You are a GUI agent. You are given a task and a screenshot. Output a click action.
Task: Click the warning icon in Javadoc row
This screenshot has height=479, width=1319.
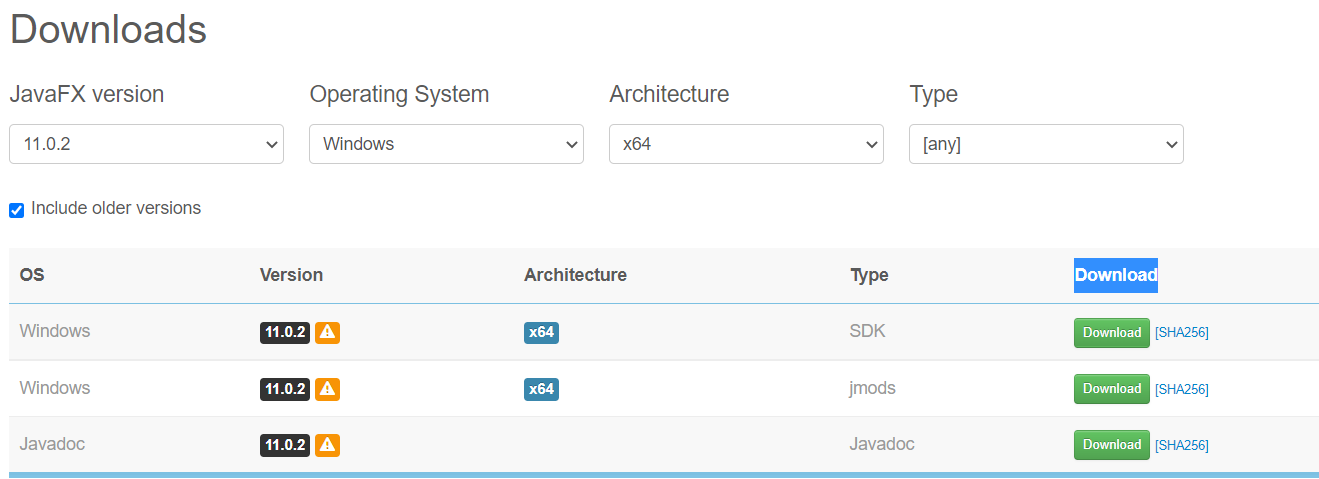tap(327, 444)
